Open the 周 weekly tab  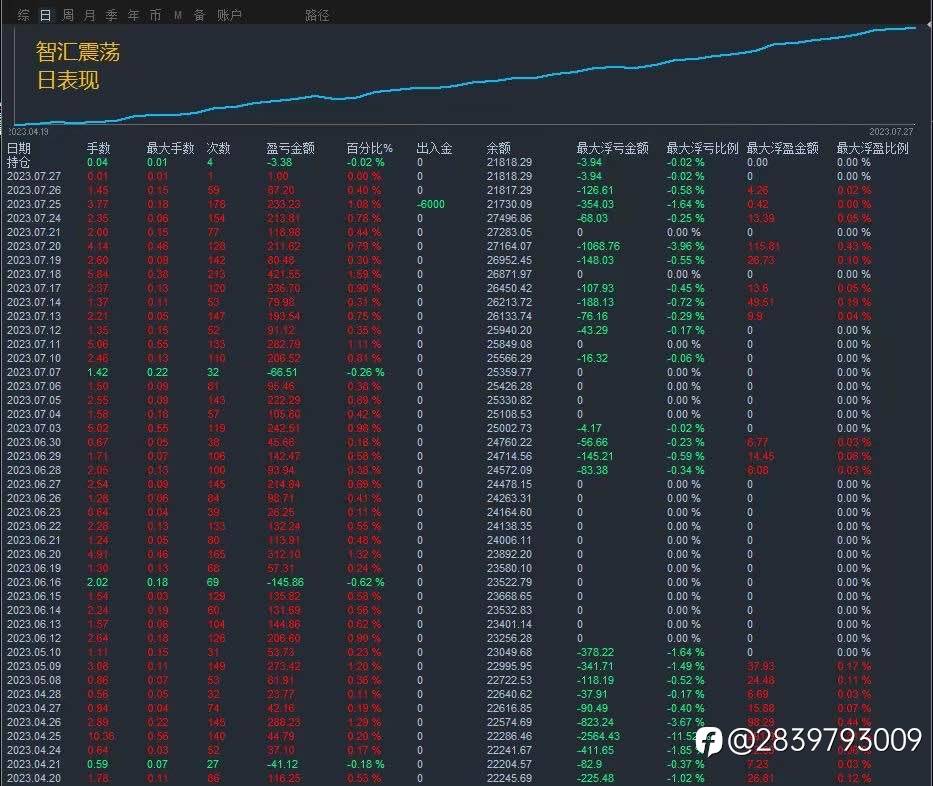tap(68, 15)
